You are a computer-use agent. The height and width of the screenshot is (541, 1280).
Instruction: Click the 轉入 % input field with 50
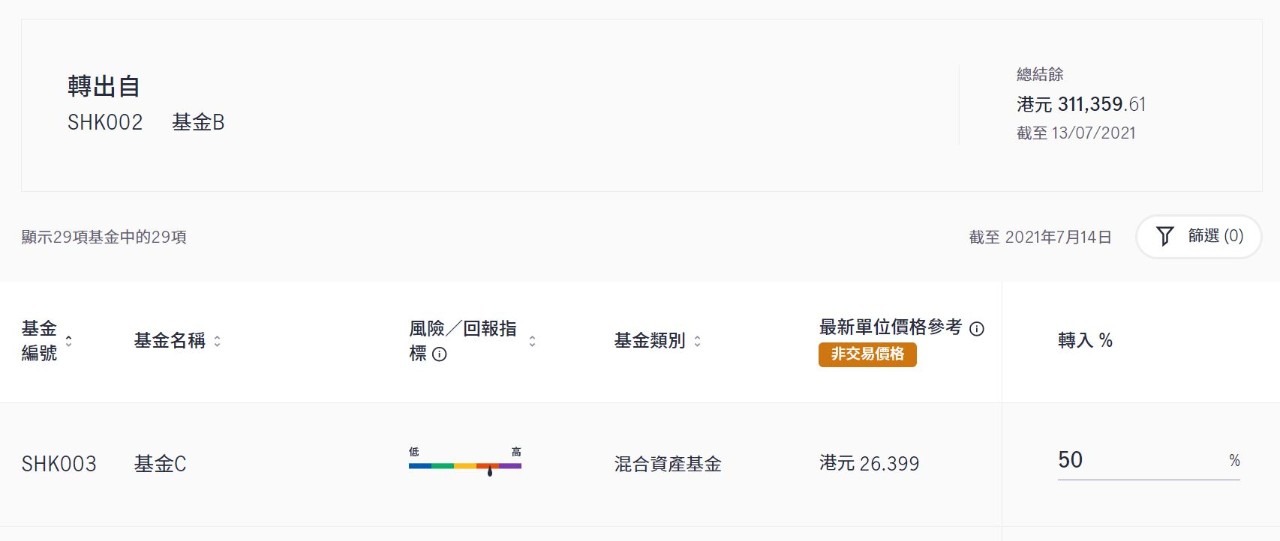point(1149,460)
